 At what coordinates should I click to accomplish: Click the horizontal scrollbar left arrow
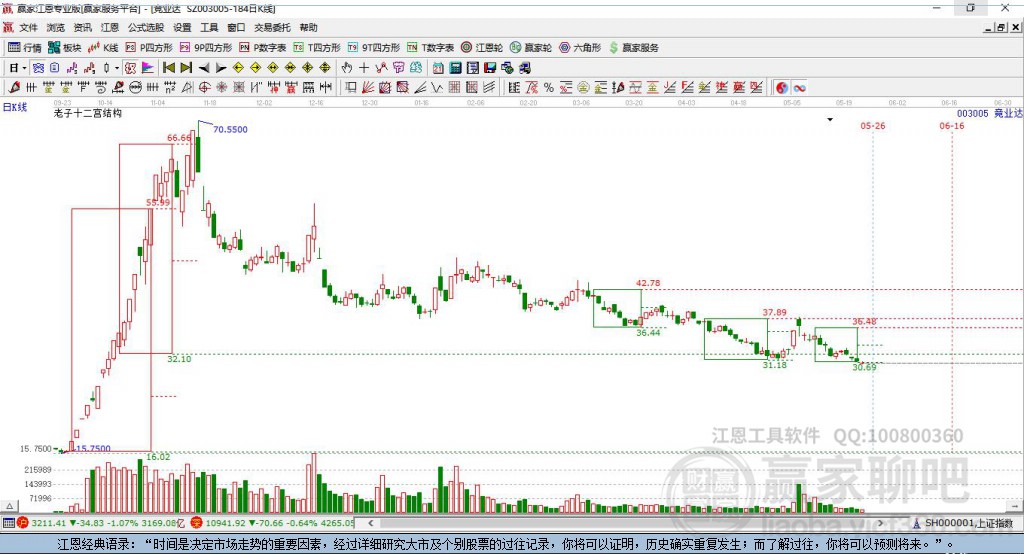pyautogui.click(x=371, y=523)
